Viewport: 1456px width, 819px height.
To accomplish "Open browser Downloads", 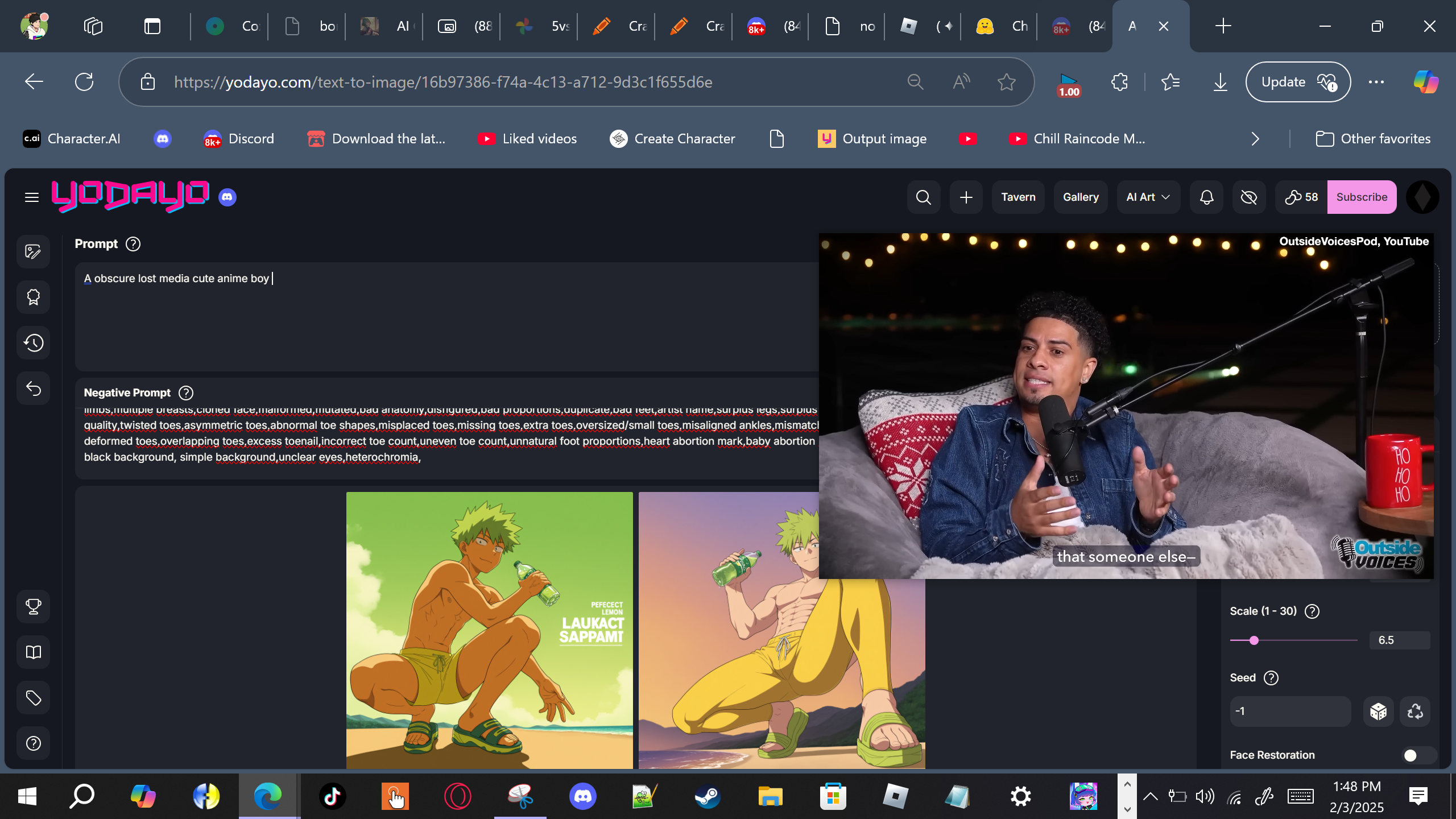I will tap(1221, 82).
